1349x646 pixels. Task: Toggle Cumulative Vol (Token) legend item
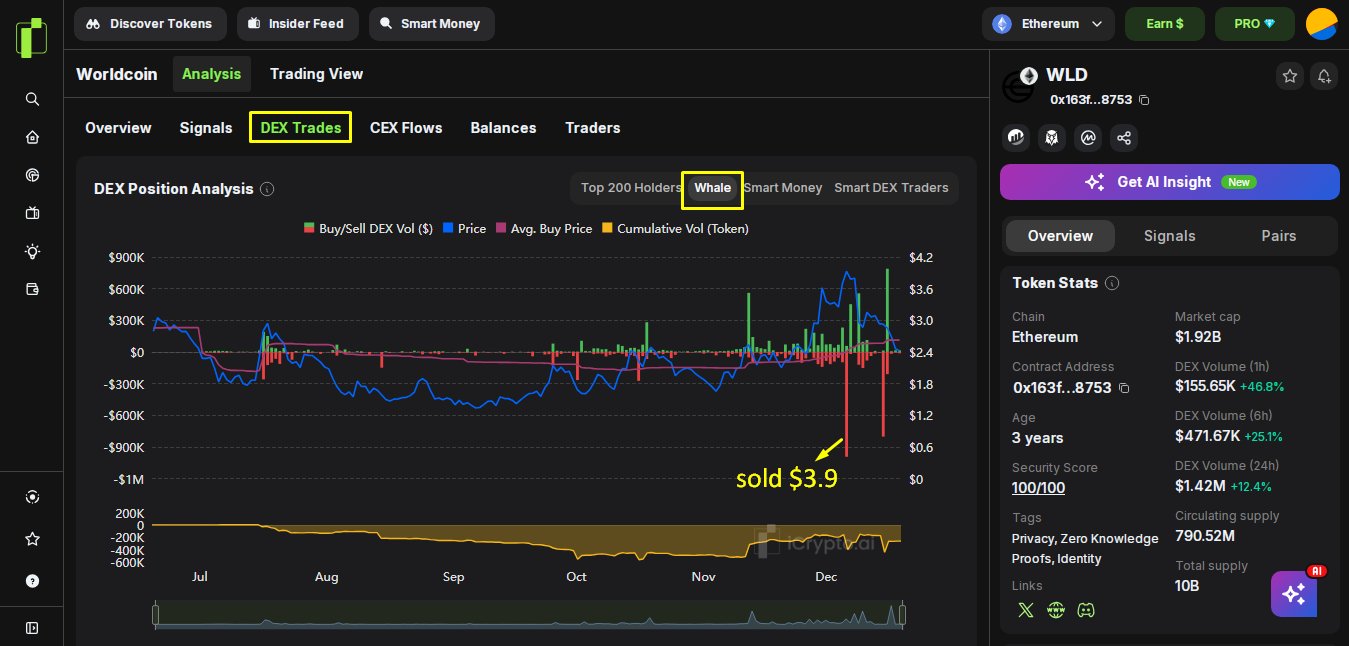675,229
